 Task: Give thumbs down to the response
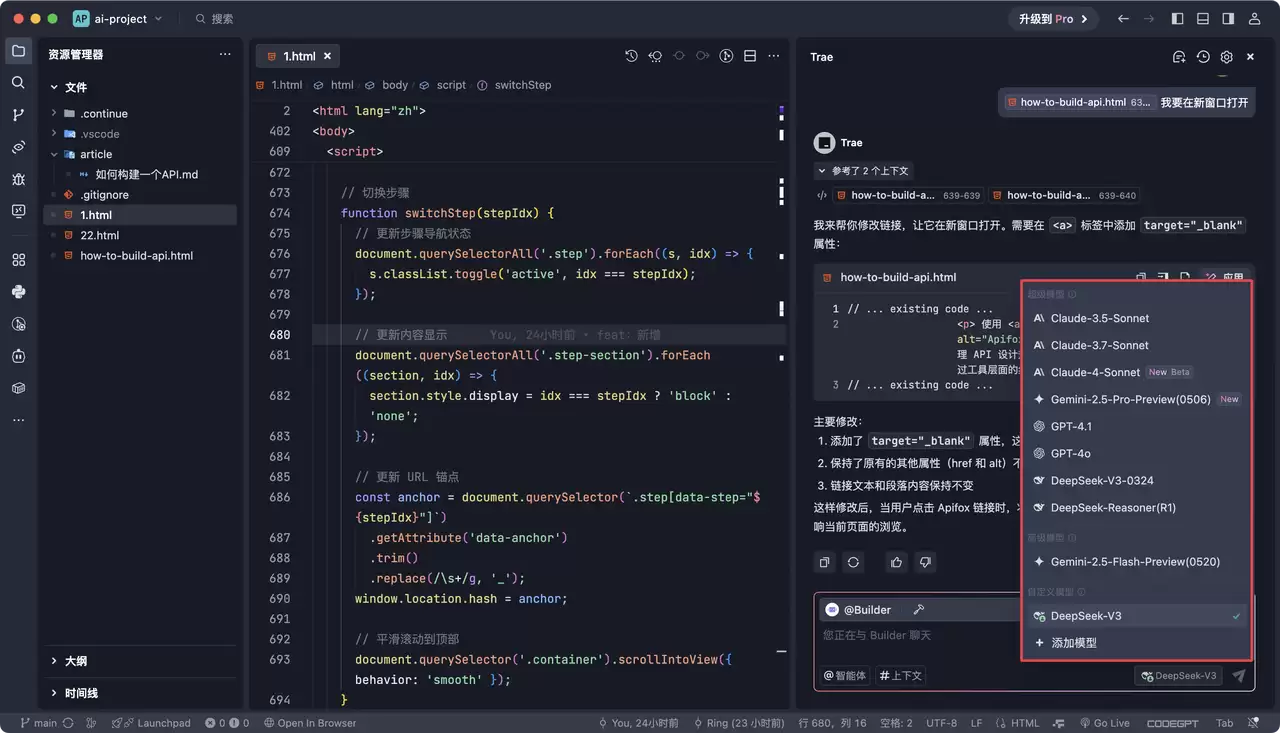coord(925,562)
